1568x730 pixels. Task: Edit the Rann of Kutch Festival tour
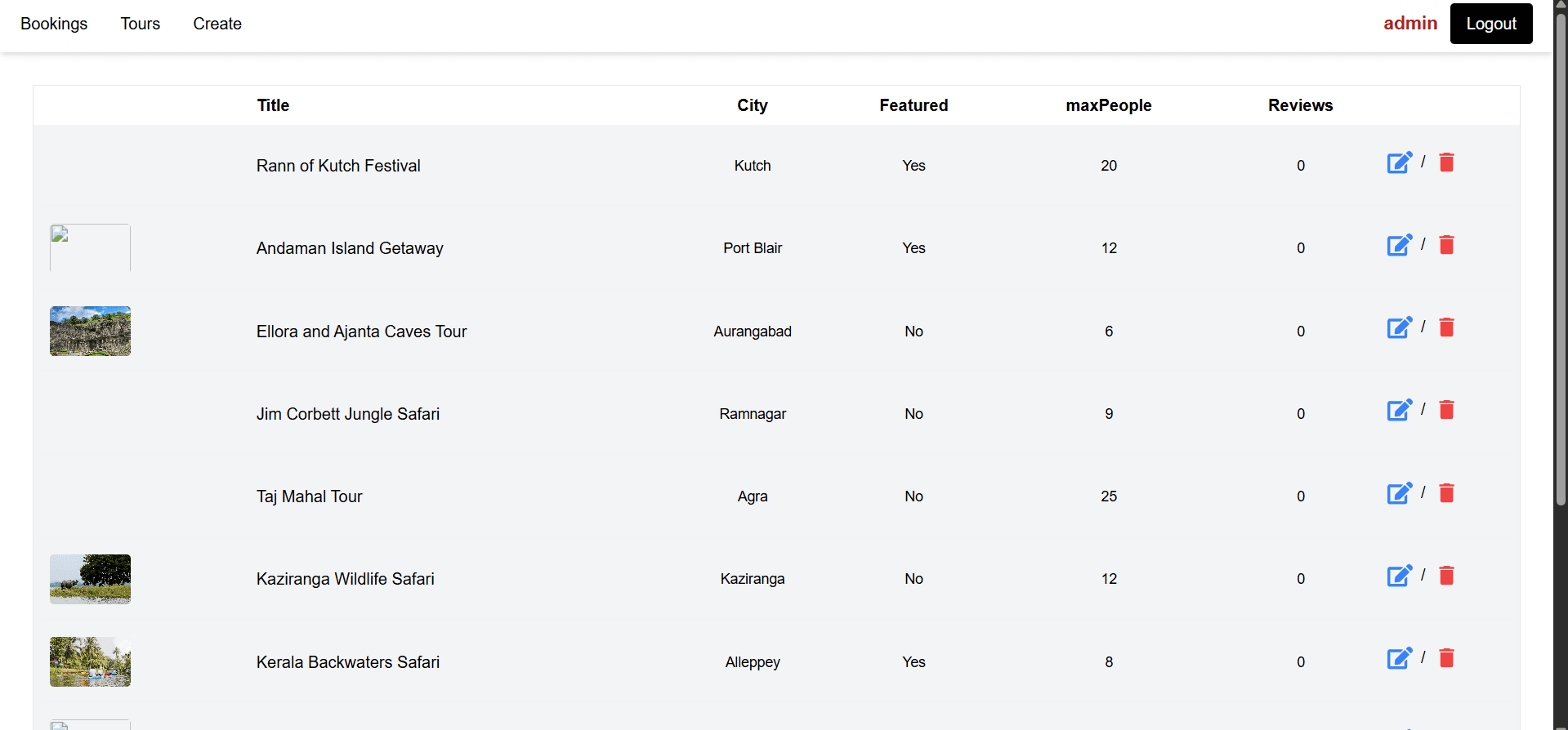pyautogui.click(x=1400, y=162)
